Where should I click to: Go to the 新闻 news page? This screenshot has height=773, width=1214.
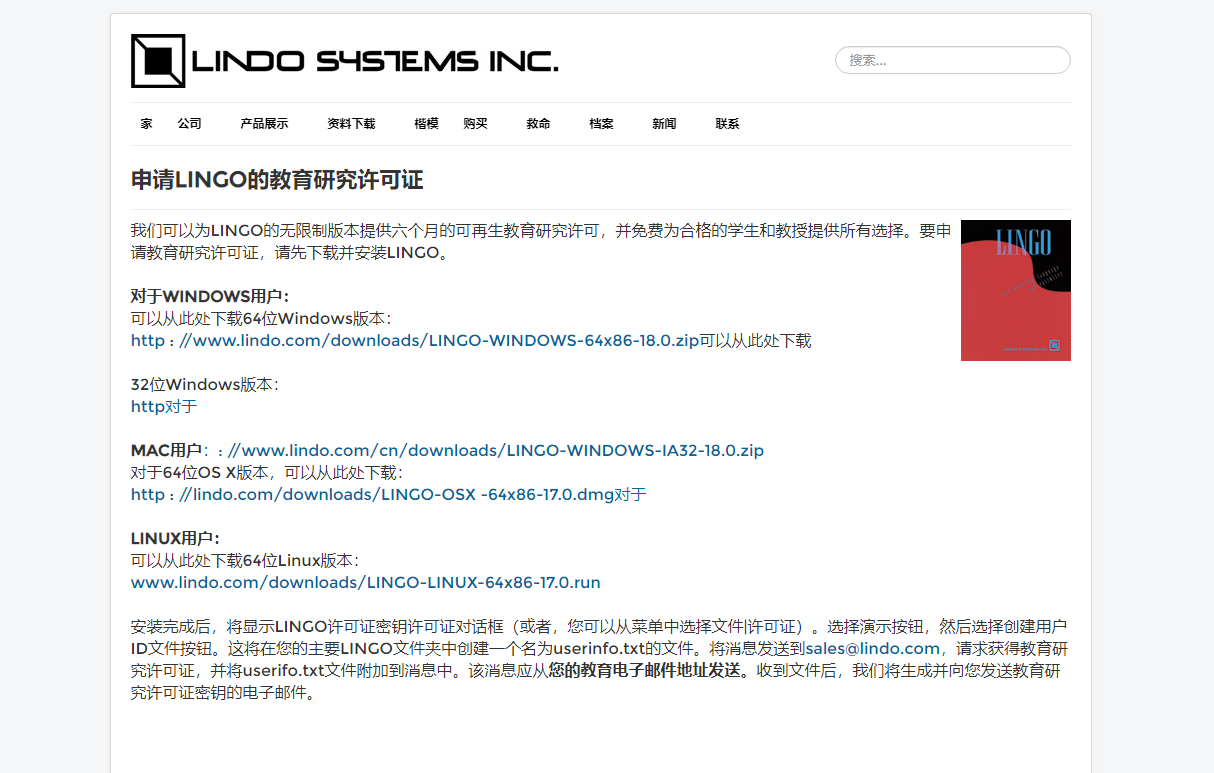(x=664, y=124)
